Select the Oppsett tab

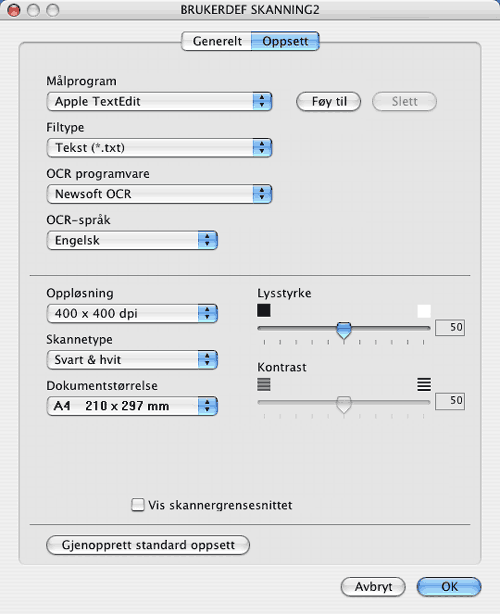click(x=285, y=41)
